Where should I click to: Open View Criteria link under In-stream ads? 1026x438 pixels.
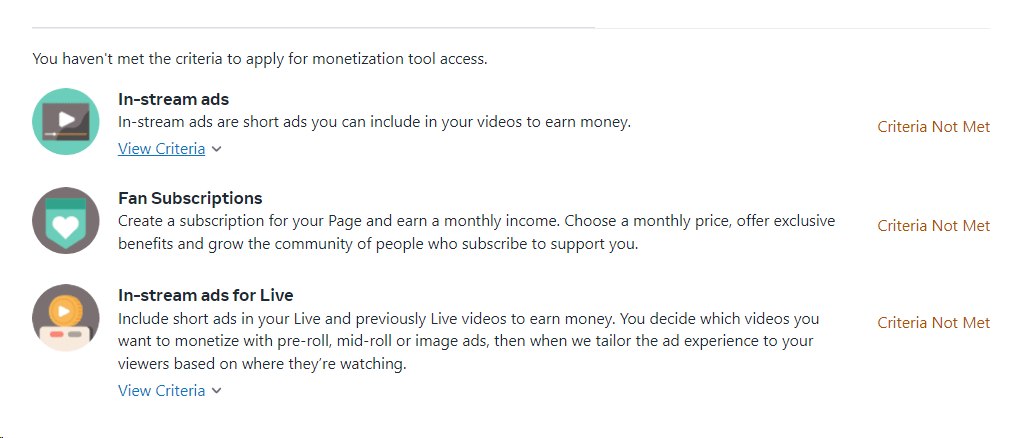coord(161,149)
